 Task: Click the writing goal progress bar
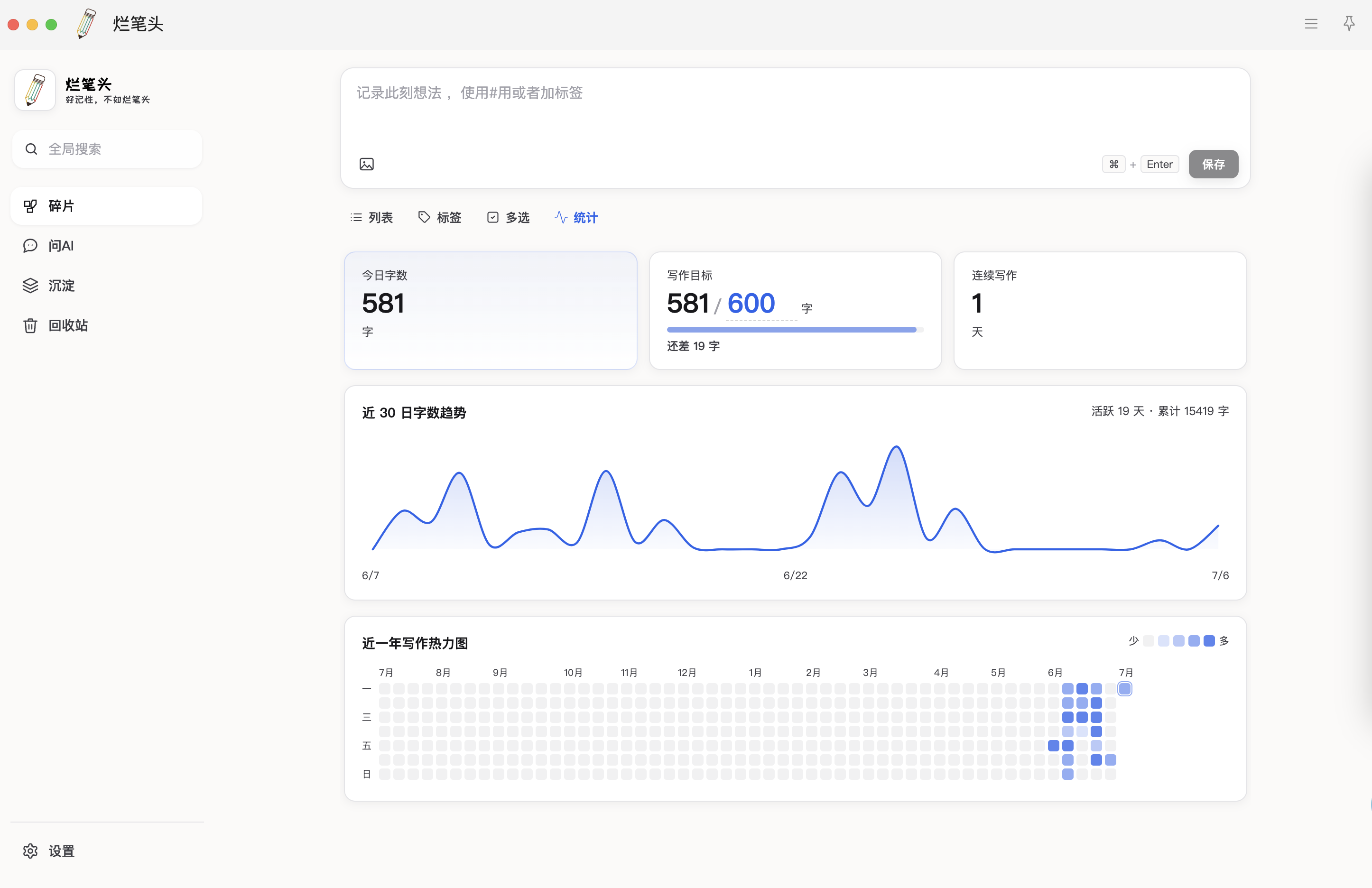pyautogui.click(x=795, y=330)
